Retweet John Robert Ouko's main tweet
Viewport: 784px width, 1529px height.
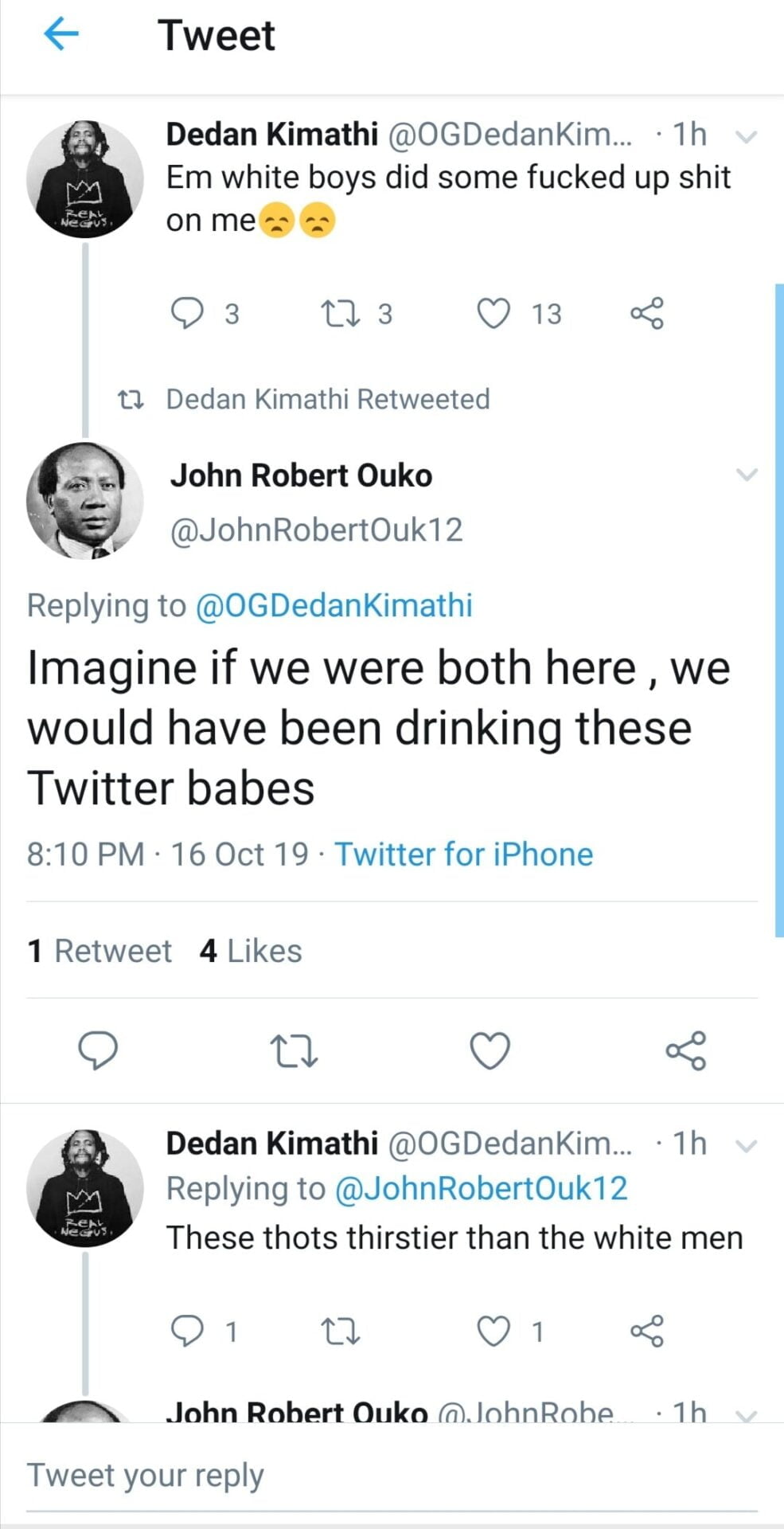(294, 1050)
